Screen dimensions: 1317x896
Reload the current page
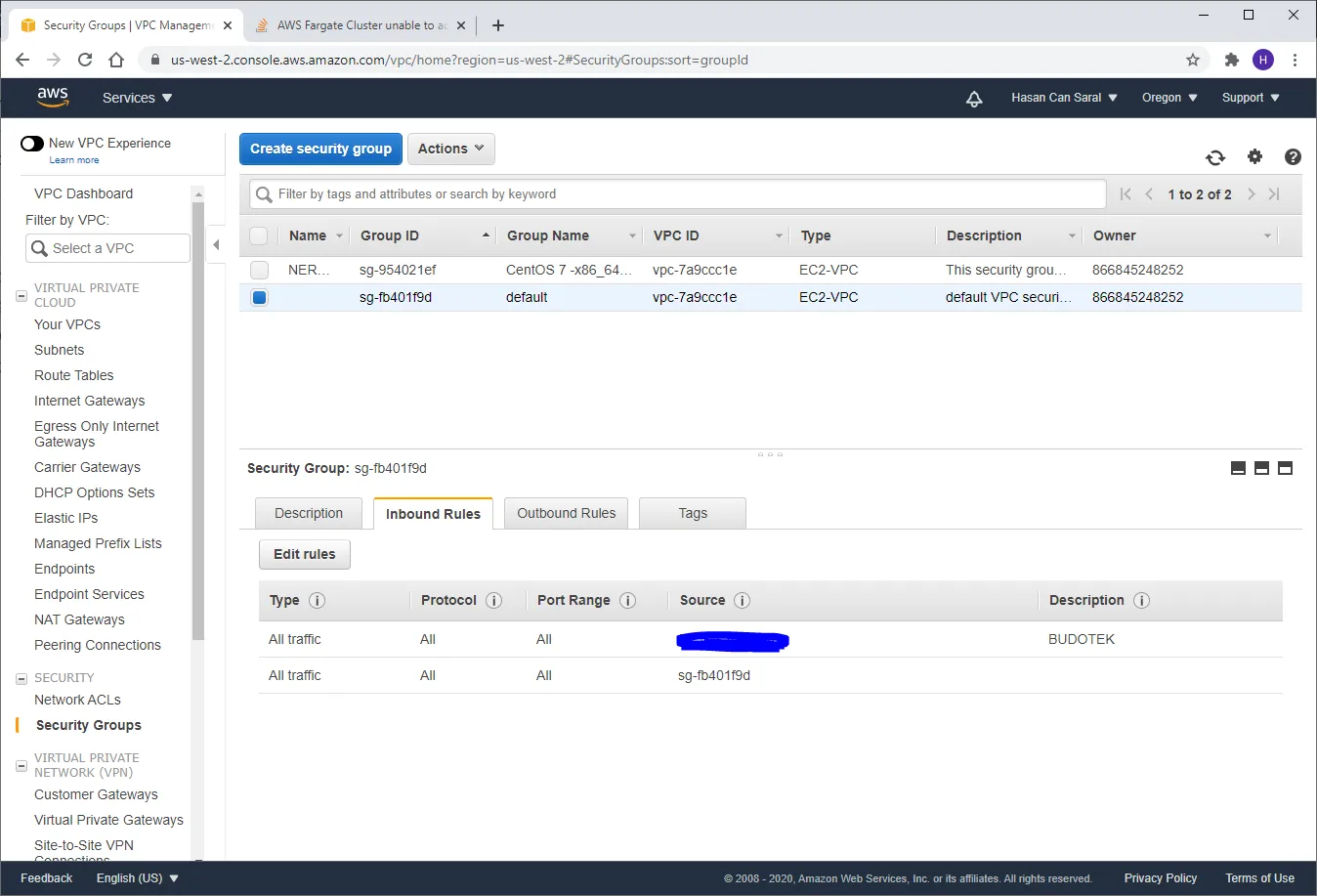[x=85, y=60]
